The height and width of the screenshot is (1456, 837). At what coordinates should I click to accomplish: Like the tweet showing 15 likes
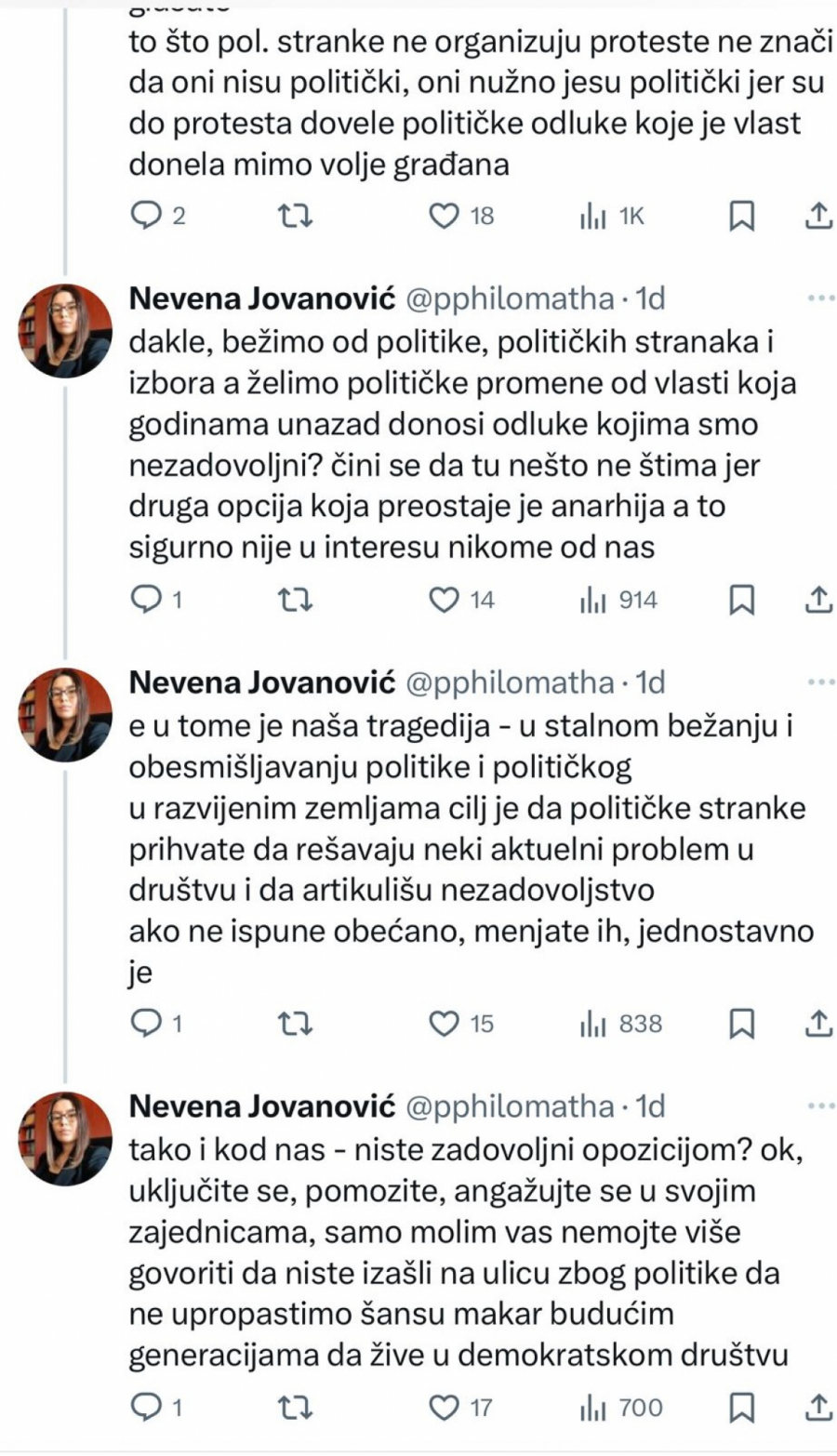pyautogui.click(x=445, y=1024)
